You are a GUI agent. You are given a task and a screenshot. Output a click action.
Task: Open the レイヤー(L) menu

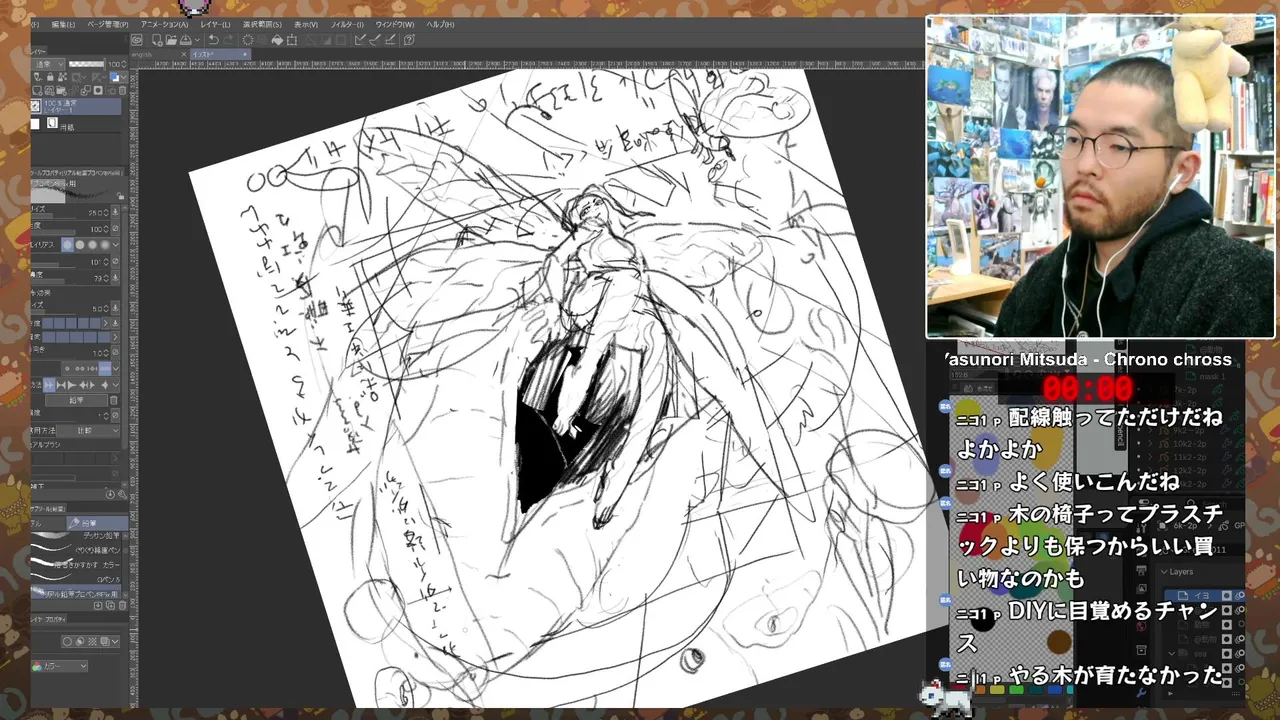click(215, 24)
